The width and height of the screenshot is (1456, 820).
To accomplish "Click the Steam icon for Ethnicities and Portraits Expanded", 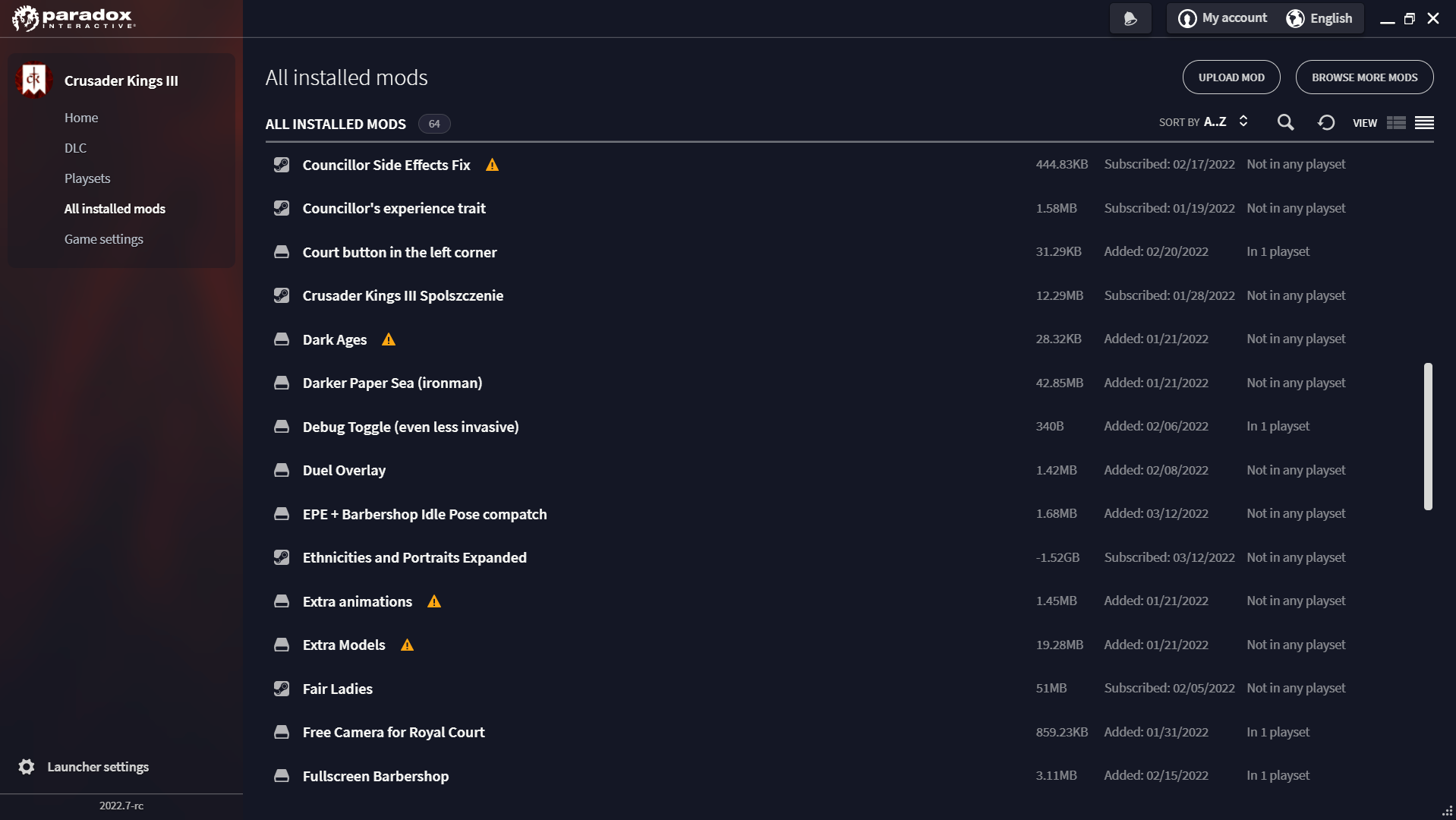I will coord(282,557).
